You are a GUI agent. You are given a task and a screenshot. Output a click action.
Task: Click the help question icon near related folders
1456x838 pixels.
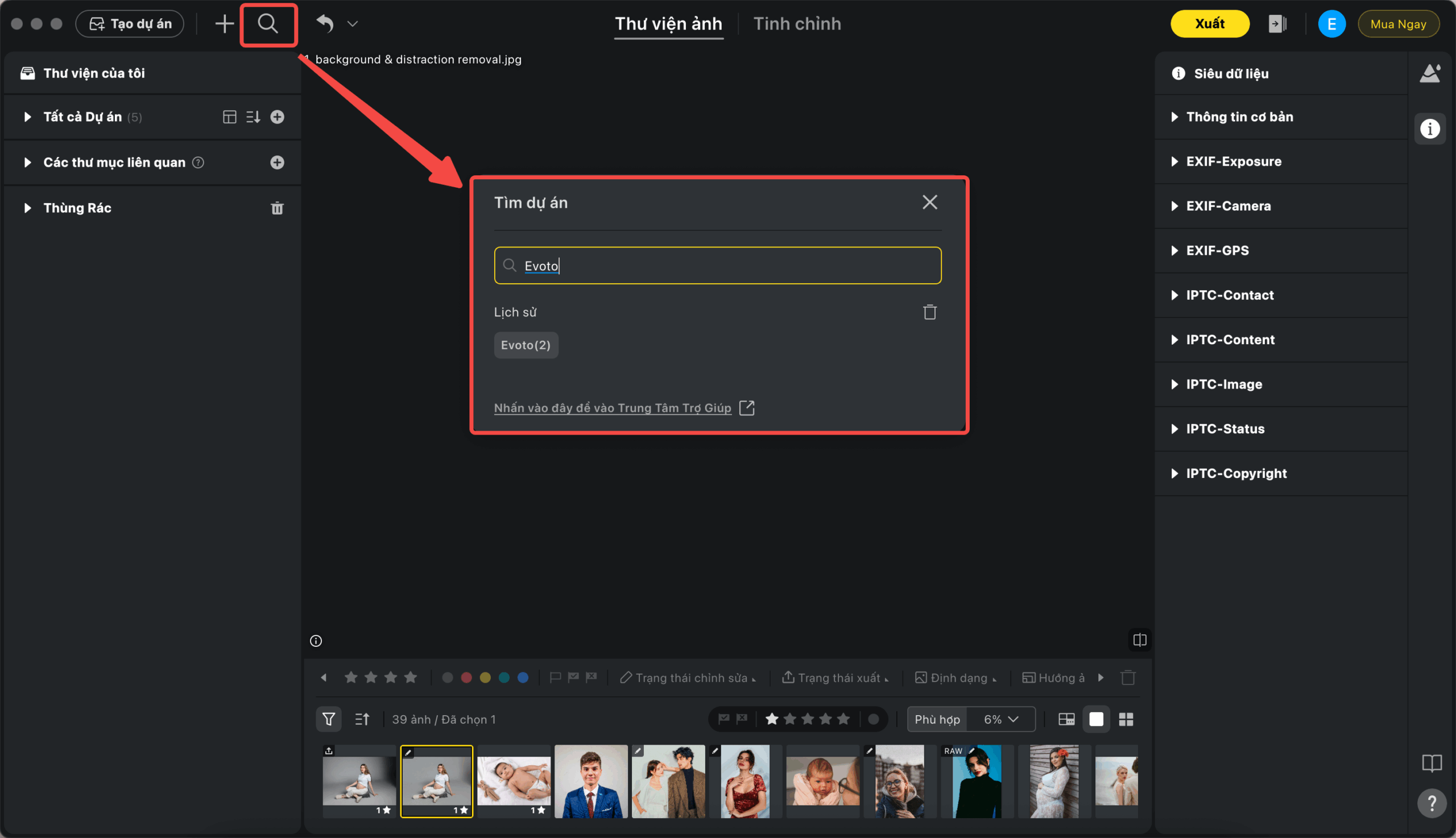pyautogui.click(x=198, y=162)
